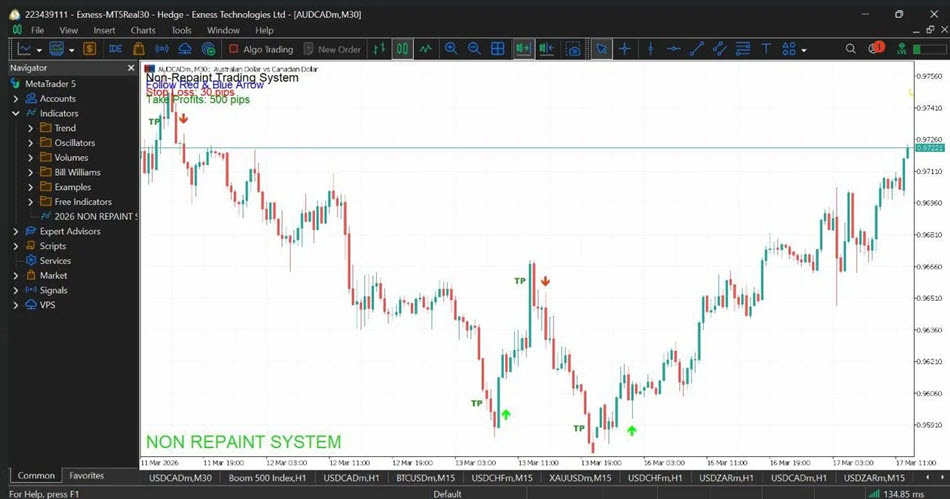The image size is (950, 499).
Task: Select the Common tab in Navigator
Action: pyautogui.click(x=36, y=475)
